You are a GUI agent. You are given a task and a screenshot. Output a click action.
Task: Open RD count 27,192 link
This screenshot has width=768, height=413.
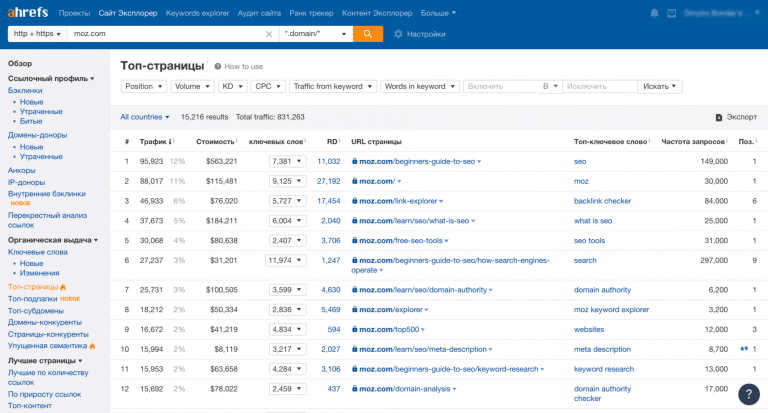click(329, 181)
